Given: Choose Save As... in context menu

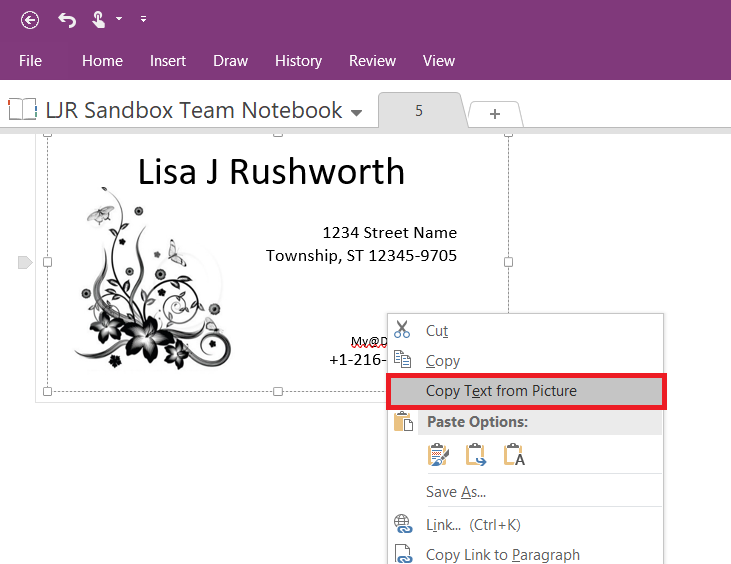Looking at the screenshot, I should click(x=525, y=492).
